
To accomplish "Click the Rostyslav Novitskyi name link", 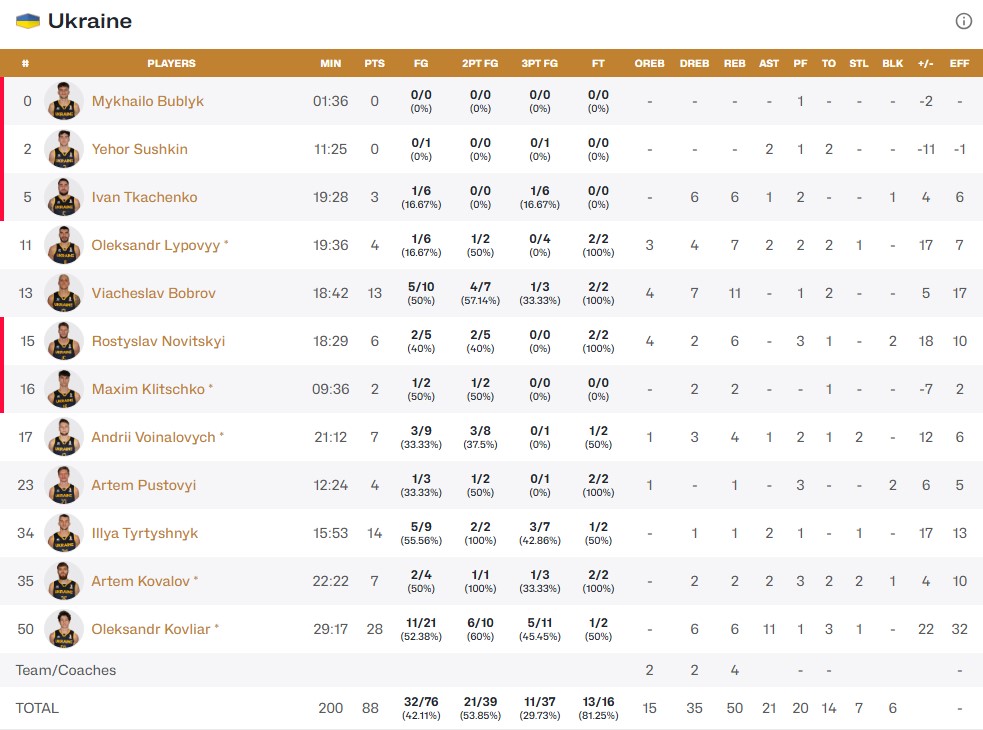I will coord(158,341).
